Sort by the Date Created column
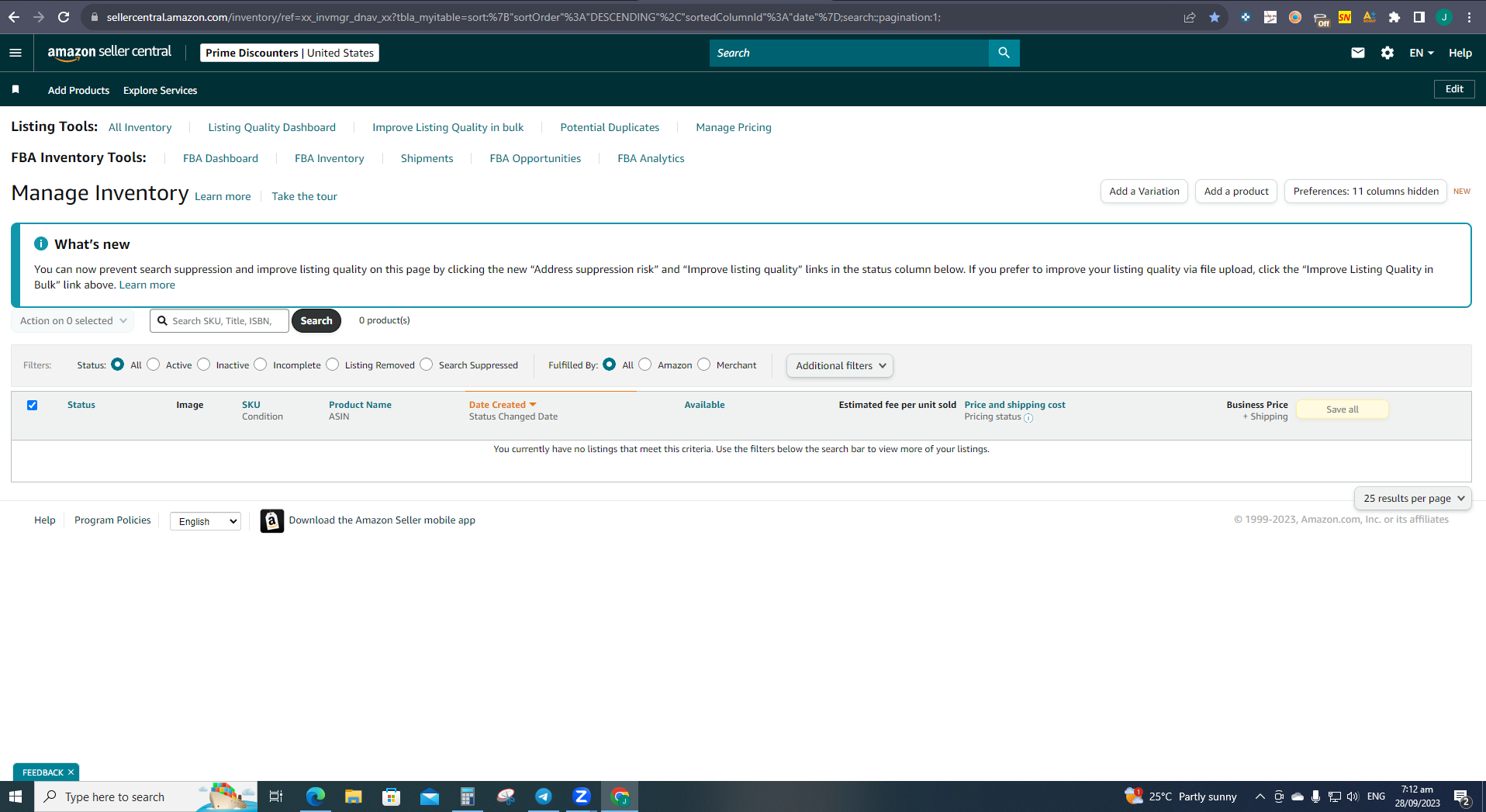 (503, 405)
